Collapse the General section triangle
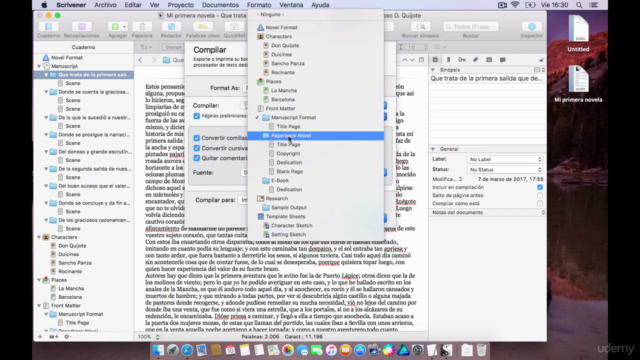This screenshot has height=360, width=640. [433, 149]
